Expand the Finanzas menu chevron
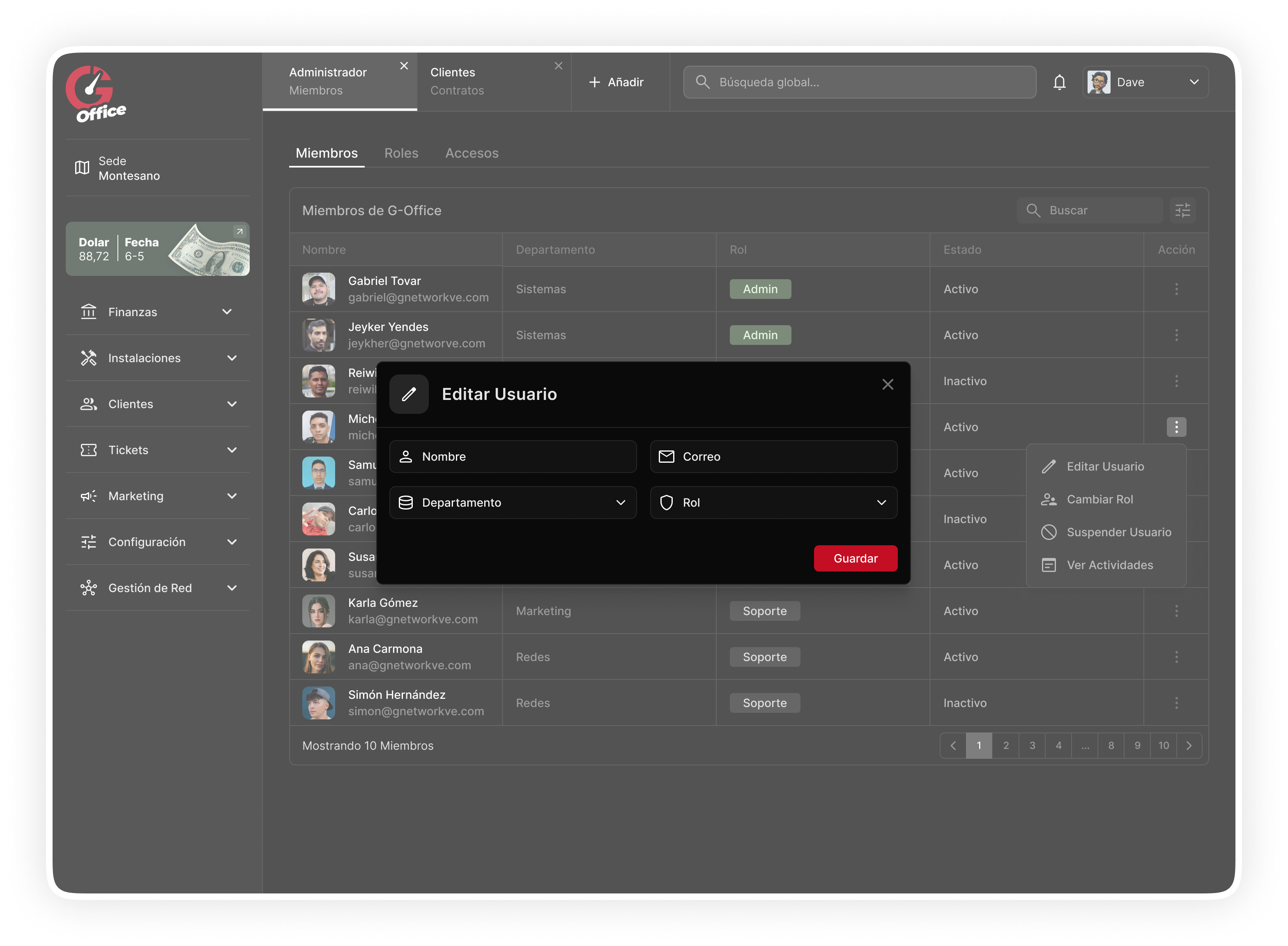The width and height of the screenshot is (1288, 946). point(227,312)
